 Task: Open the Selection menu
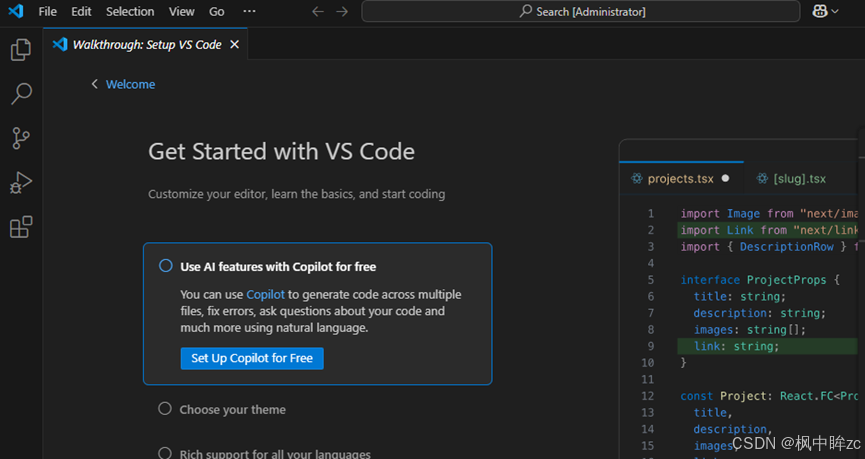point(130,12)
